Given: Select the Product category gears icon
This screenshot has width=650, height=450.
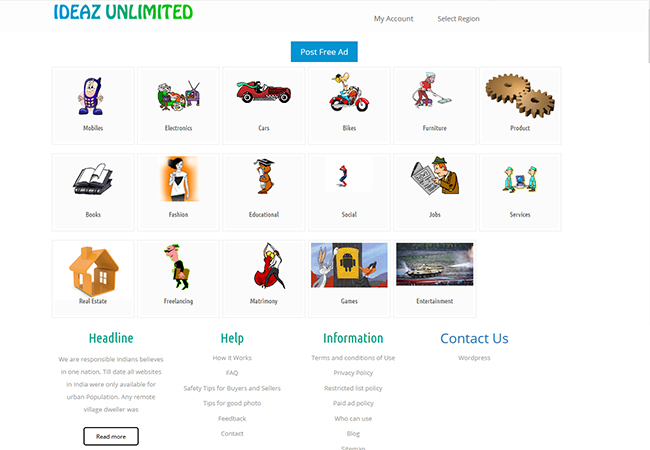Looking at the screenshot, I should 520,96.
